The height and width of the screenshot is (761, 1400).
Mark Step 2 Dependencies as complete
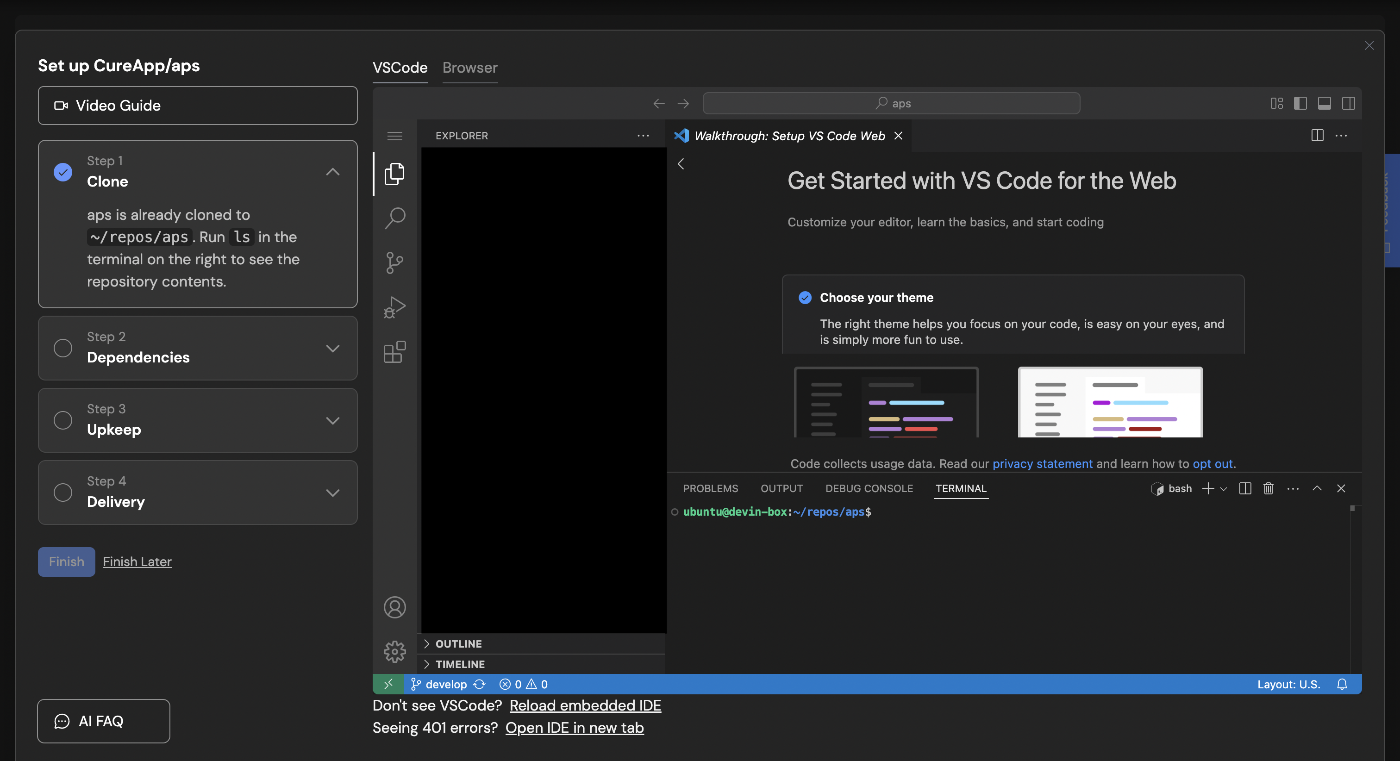coord(63,348)
